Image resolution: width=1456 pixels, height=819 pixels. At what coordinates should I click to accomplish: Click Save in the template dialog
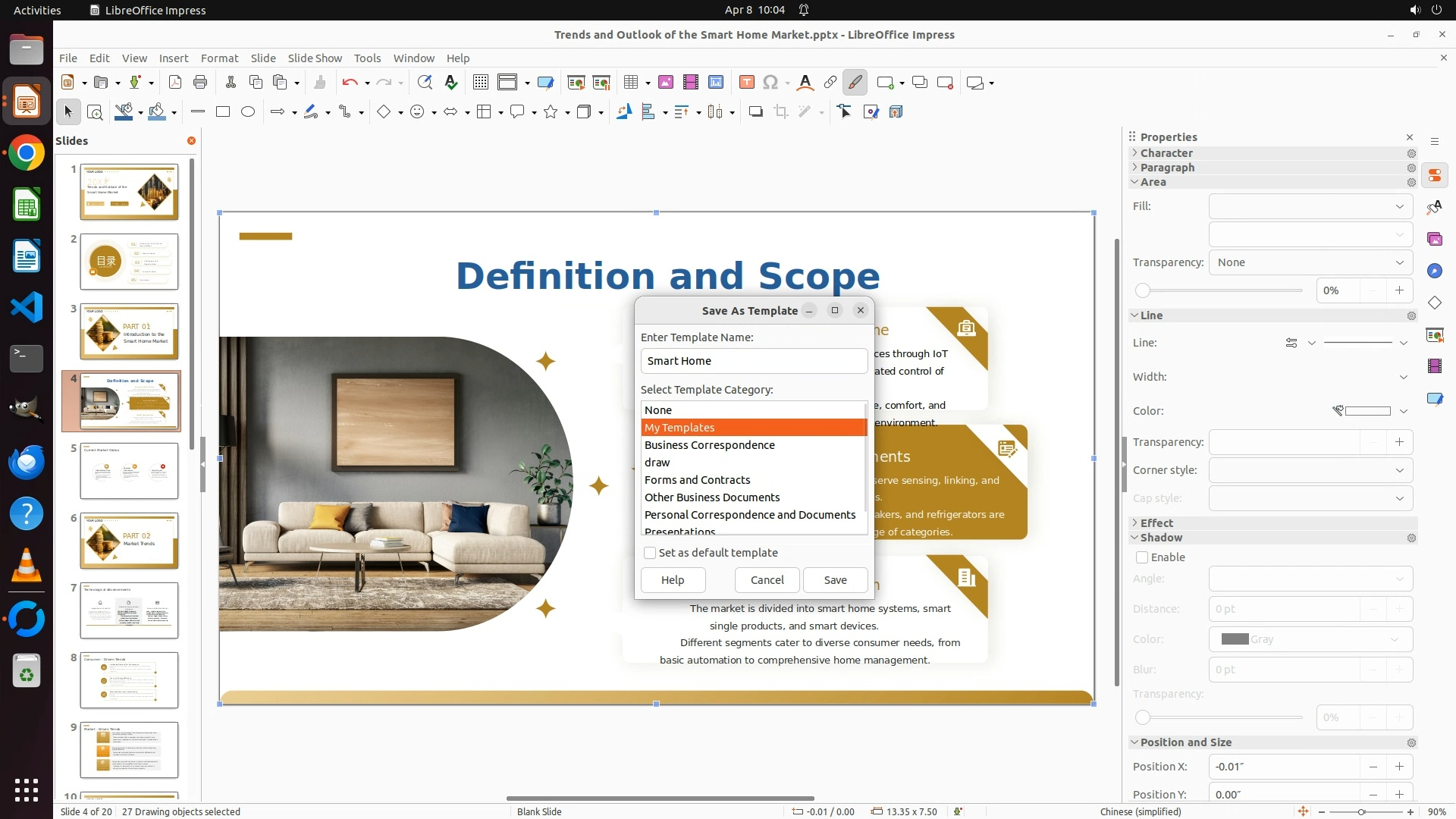pos(835,580)
